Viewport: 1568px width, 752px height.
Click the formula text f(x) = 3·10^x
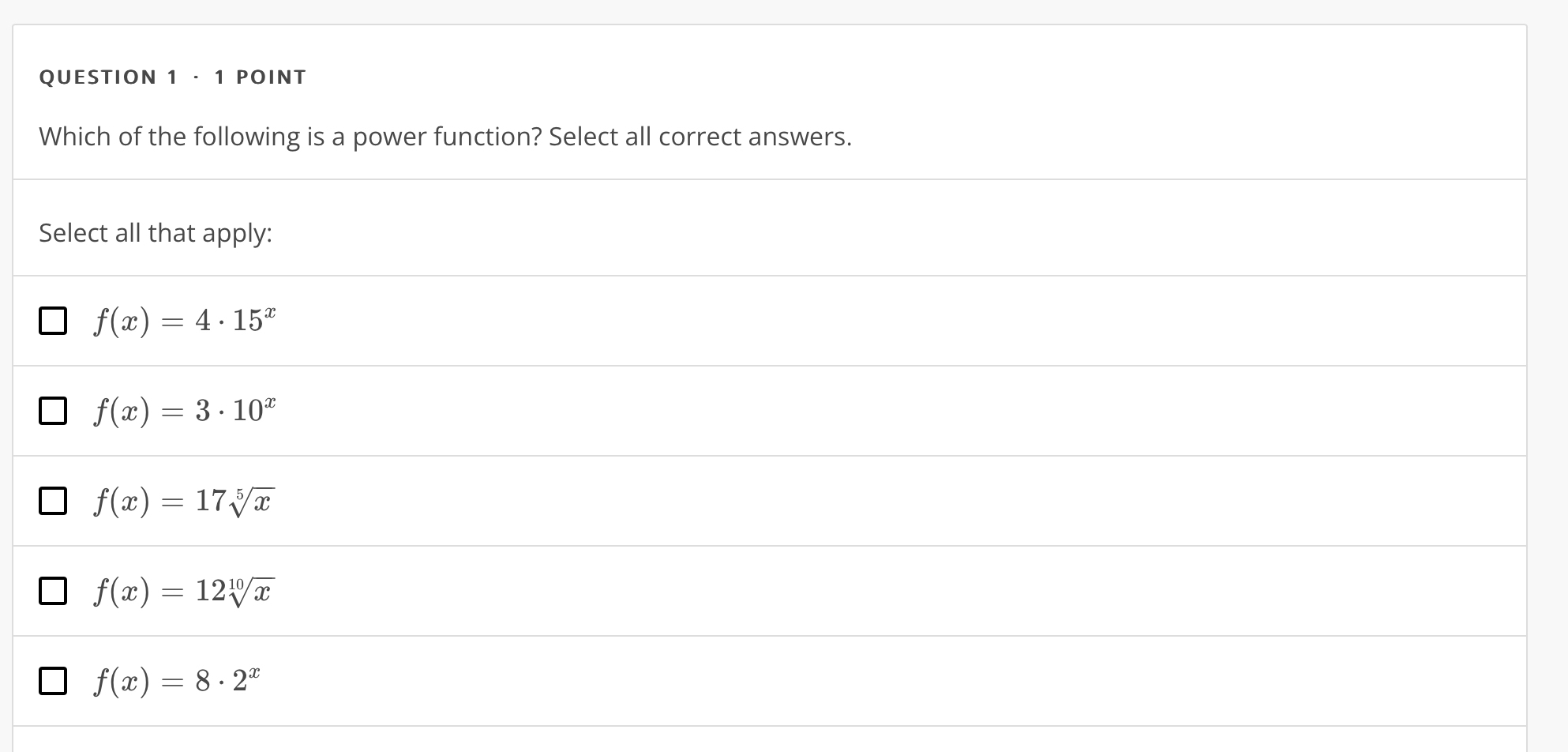[x=185, y=411]
